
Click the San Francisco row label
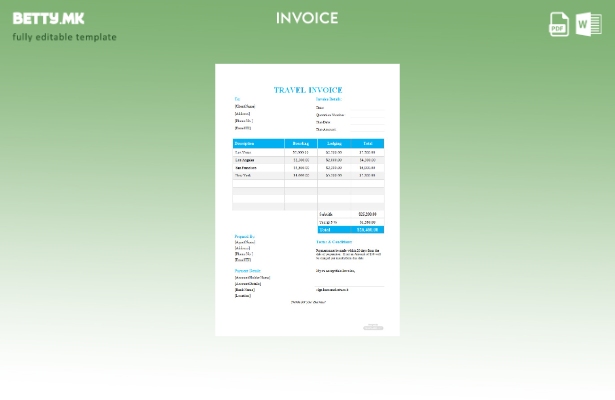point(246,168)
